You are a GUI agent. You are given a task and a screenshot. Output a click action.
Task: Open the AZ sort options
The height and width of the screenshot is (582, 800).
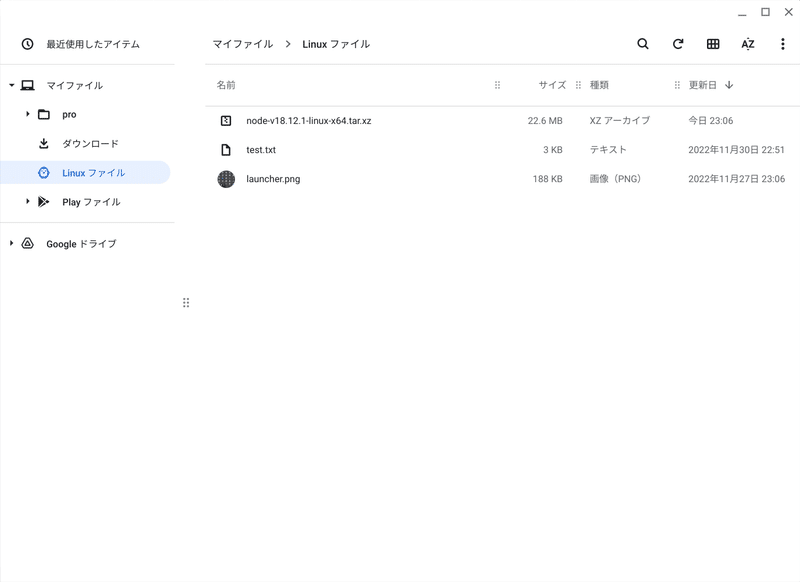pyautogui.click(x=747, y=44)
